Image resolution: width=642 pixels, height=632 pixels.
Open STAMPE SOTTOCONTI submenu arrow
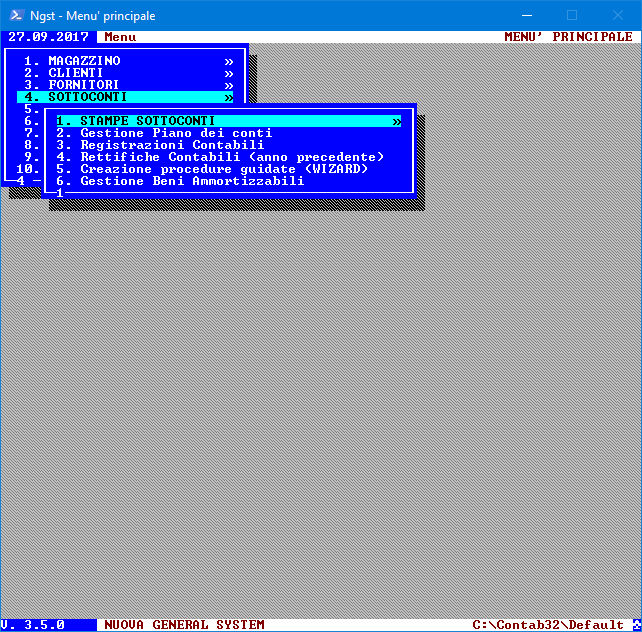point(397,121)
